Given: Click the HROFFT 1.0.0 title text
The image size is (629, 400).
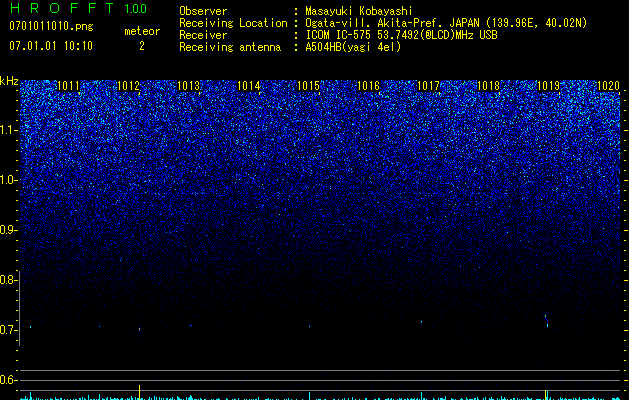Looking at the screenshot, I should point(79,8).
